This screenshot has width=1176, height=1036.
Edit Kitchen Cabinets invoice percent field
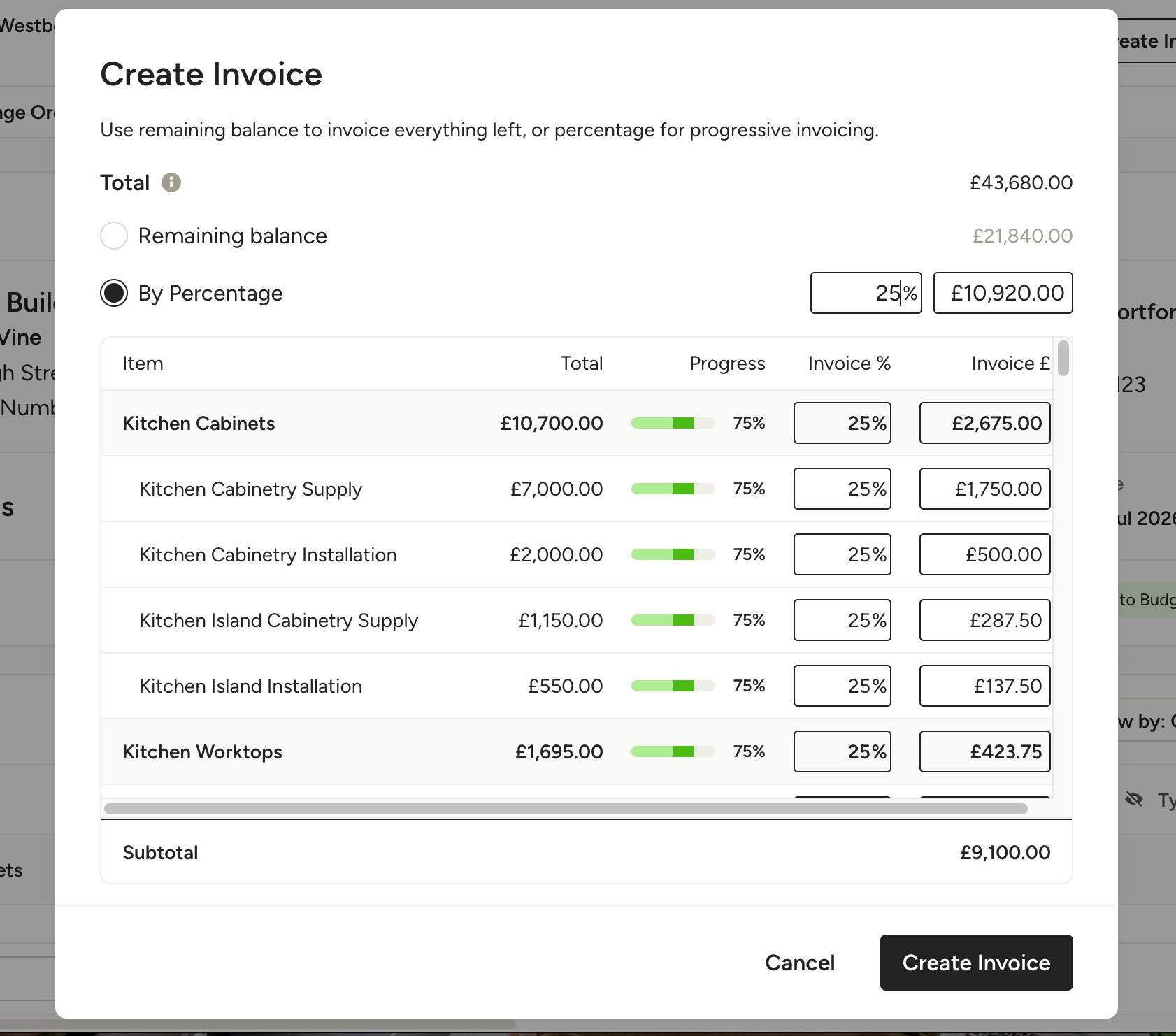click(x=842, y=423)
